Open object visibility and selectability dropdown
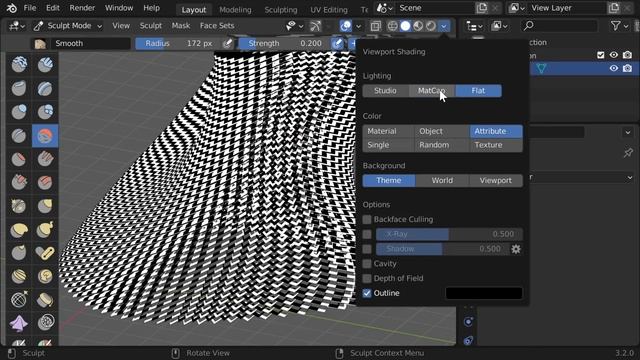 294,26
